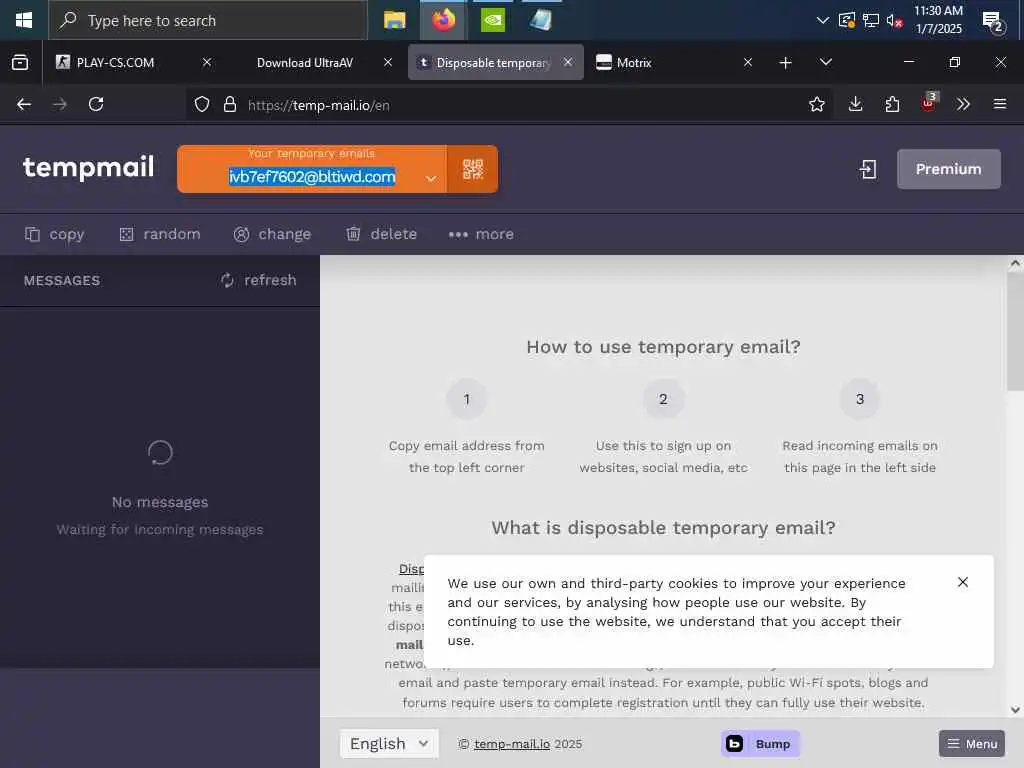
Task: Open Firefox View icon
Action: coord(20,63)
